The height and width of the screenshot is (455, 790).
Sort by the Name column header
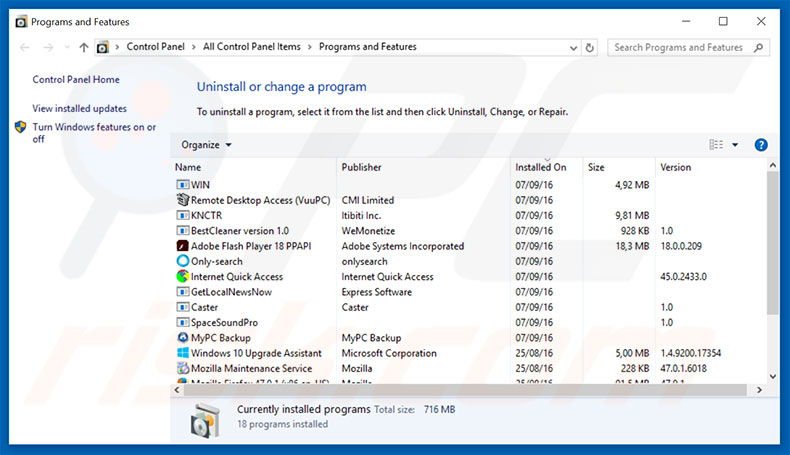click(x=188, y=167)
